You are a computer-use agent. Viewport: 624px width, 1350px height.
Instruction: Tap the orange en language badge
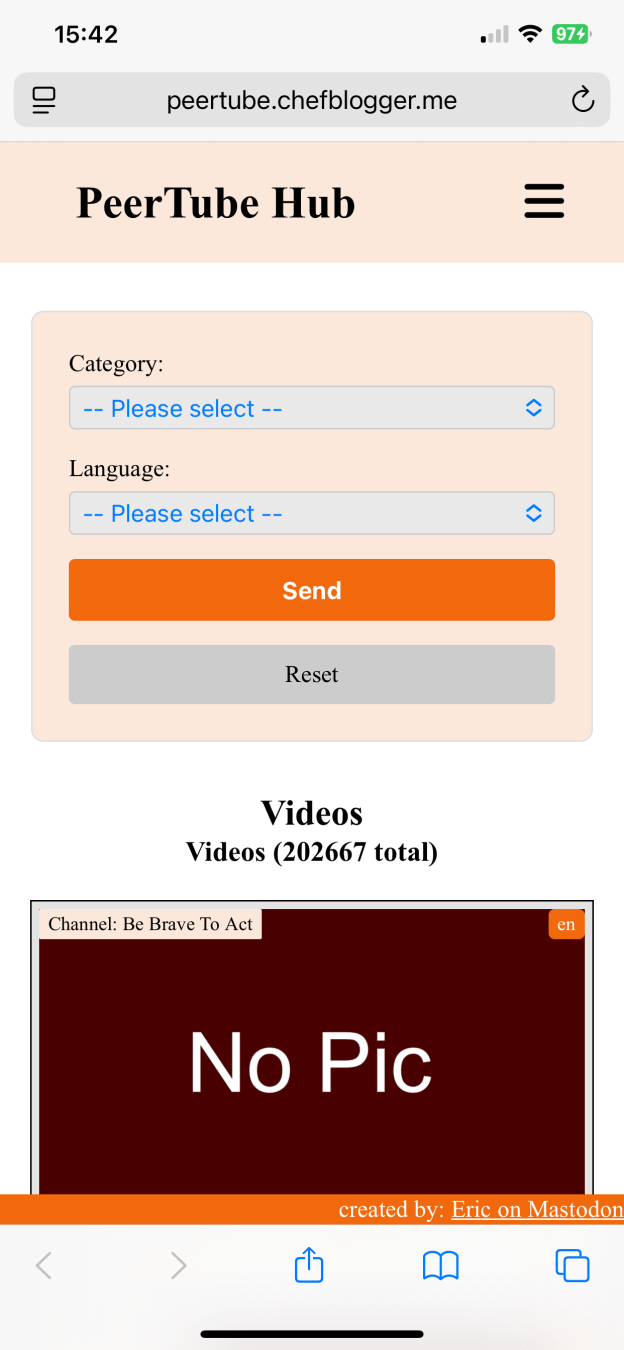566,924
